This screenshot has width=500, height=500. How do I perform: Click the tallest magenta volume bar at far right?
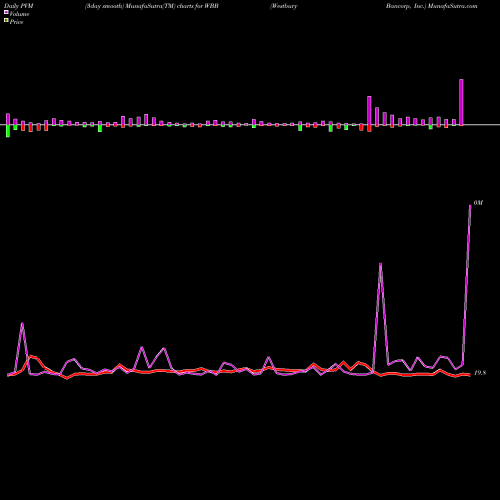tap(461, 102)
